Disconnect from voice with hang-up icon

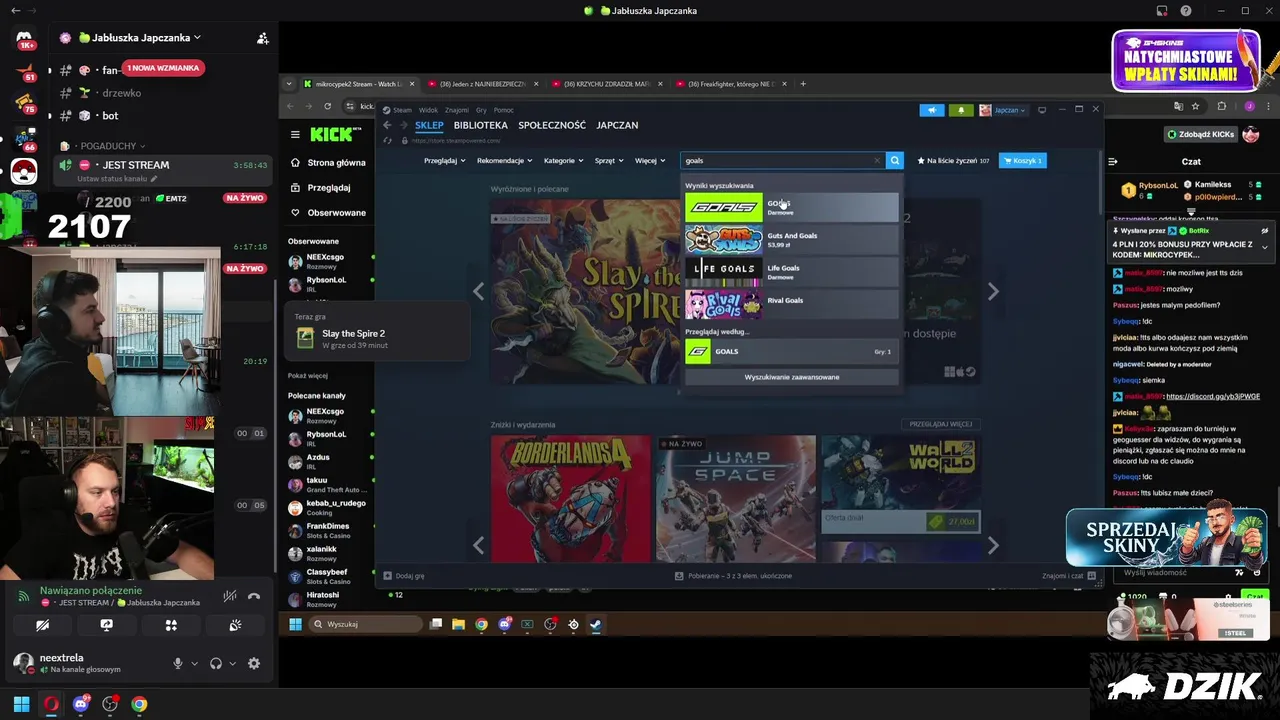[x=254, y=596]
